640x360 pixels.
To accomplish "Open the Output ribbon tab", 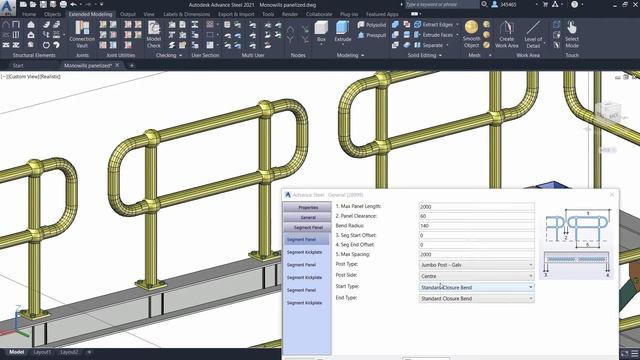I will coord(128,14).
